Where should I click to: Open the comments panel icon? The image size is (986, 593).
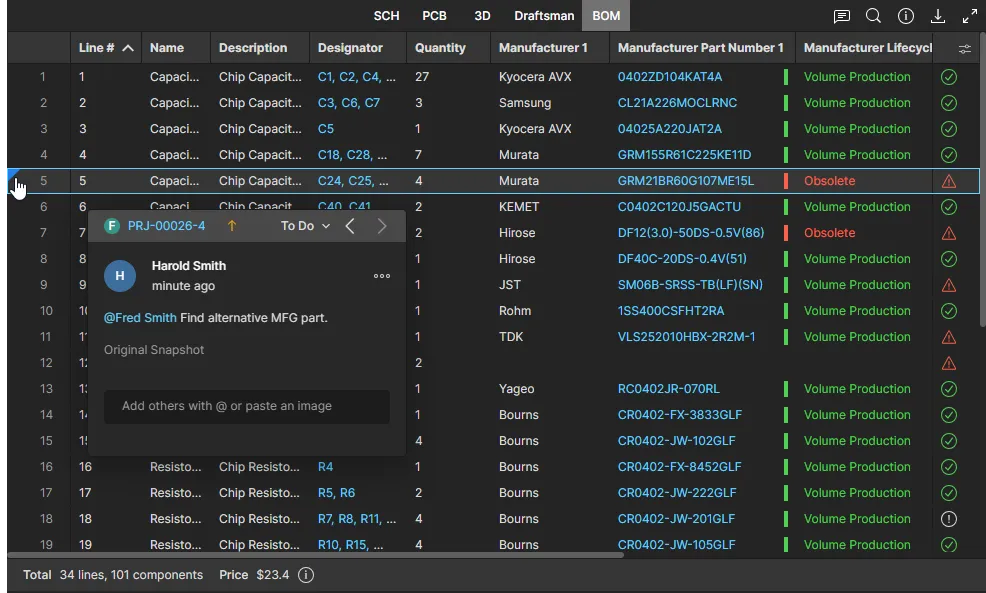point(842,16)
